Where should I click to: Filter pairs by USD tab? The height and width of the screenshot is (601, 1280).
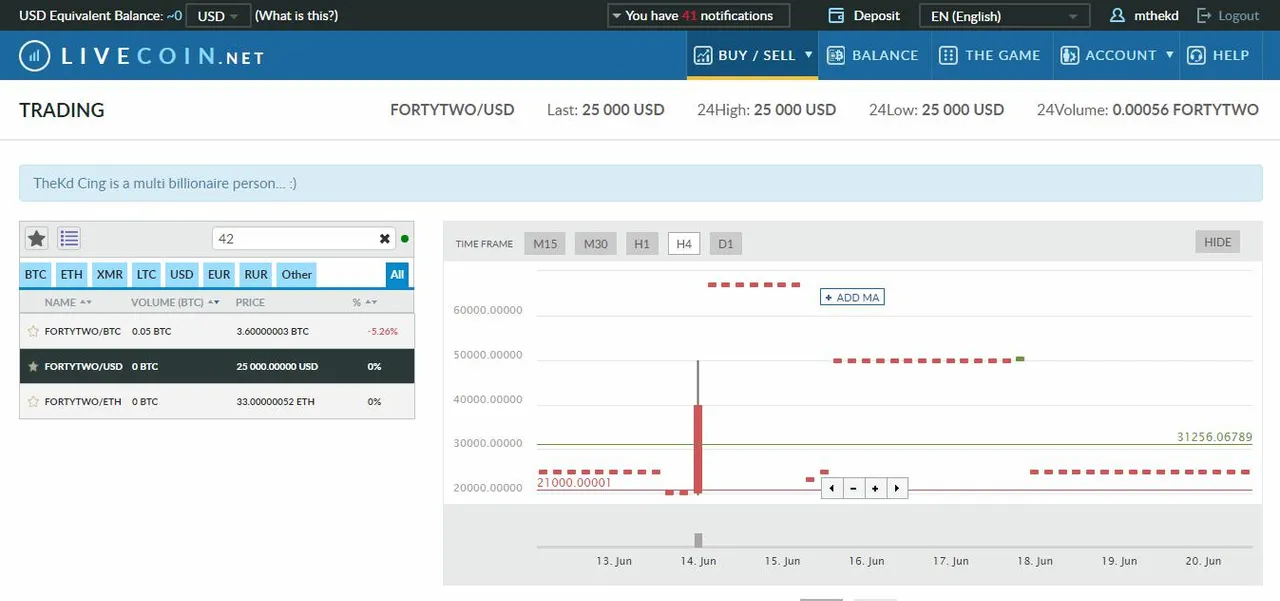(182, 274)
